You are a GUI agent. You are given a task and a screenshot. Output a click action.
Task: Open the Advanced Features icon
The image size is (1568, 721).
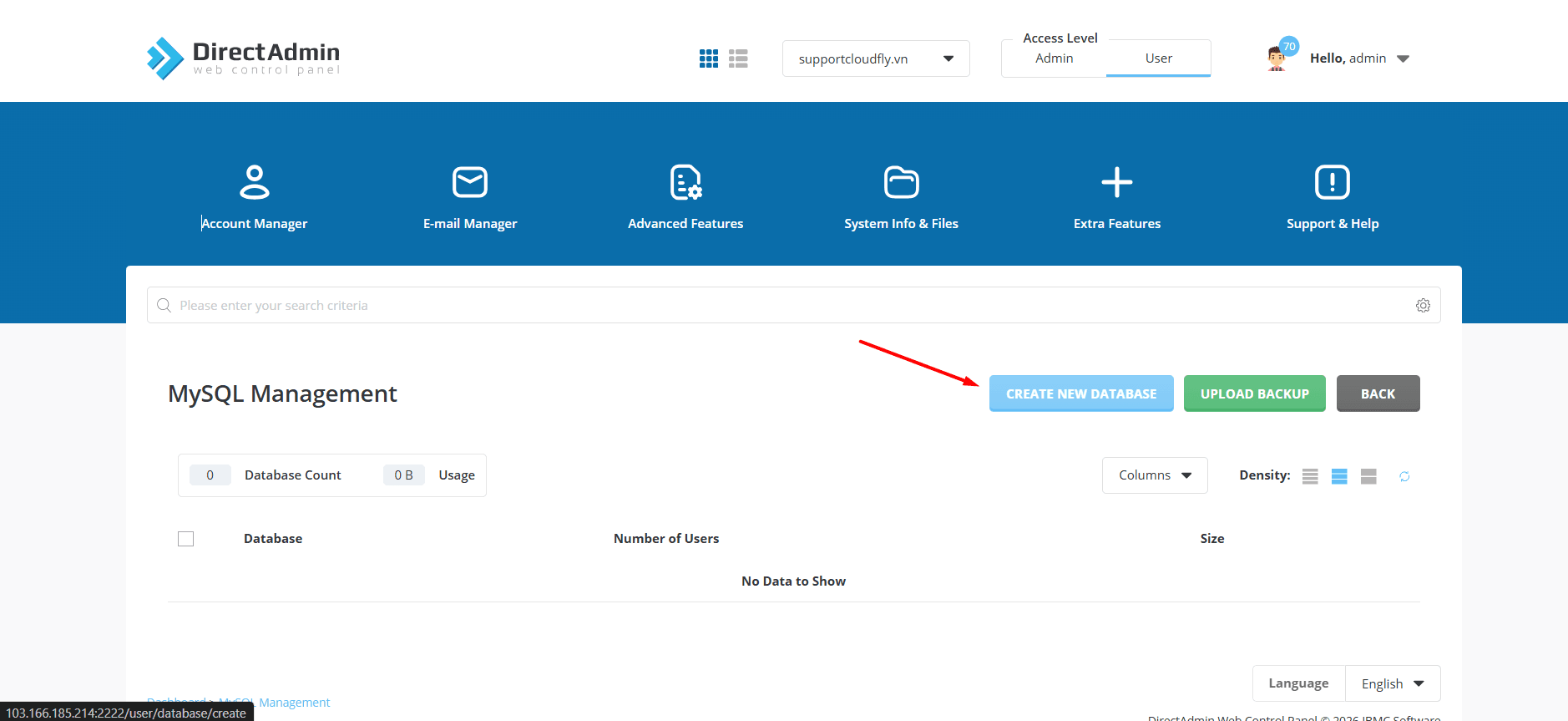pos(685,182)
